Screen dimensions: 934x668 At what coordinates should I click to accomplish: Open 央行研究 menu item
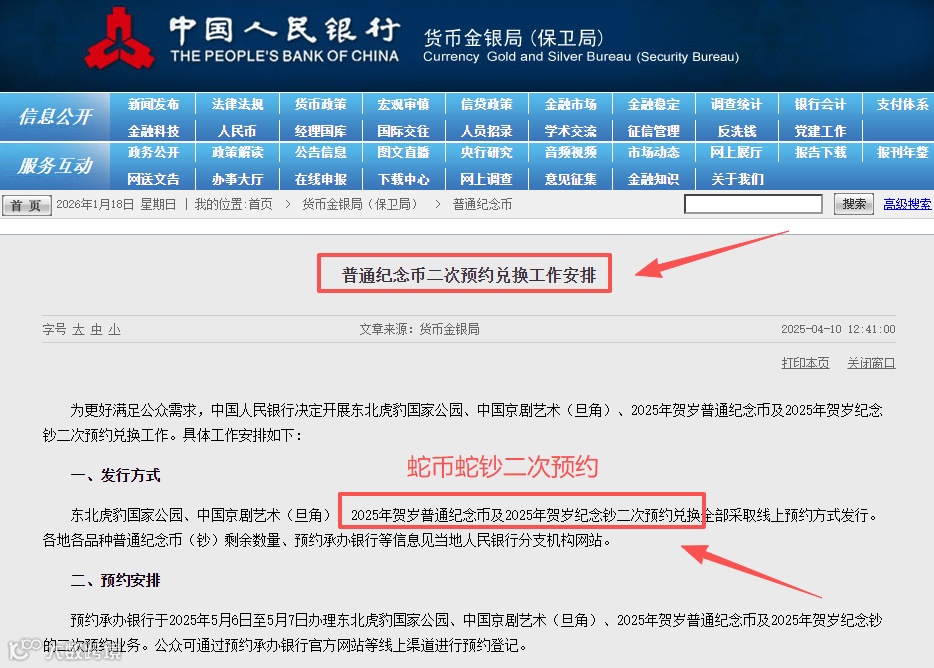coord(487,153)
